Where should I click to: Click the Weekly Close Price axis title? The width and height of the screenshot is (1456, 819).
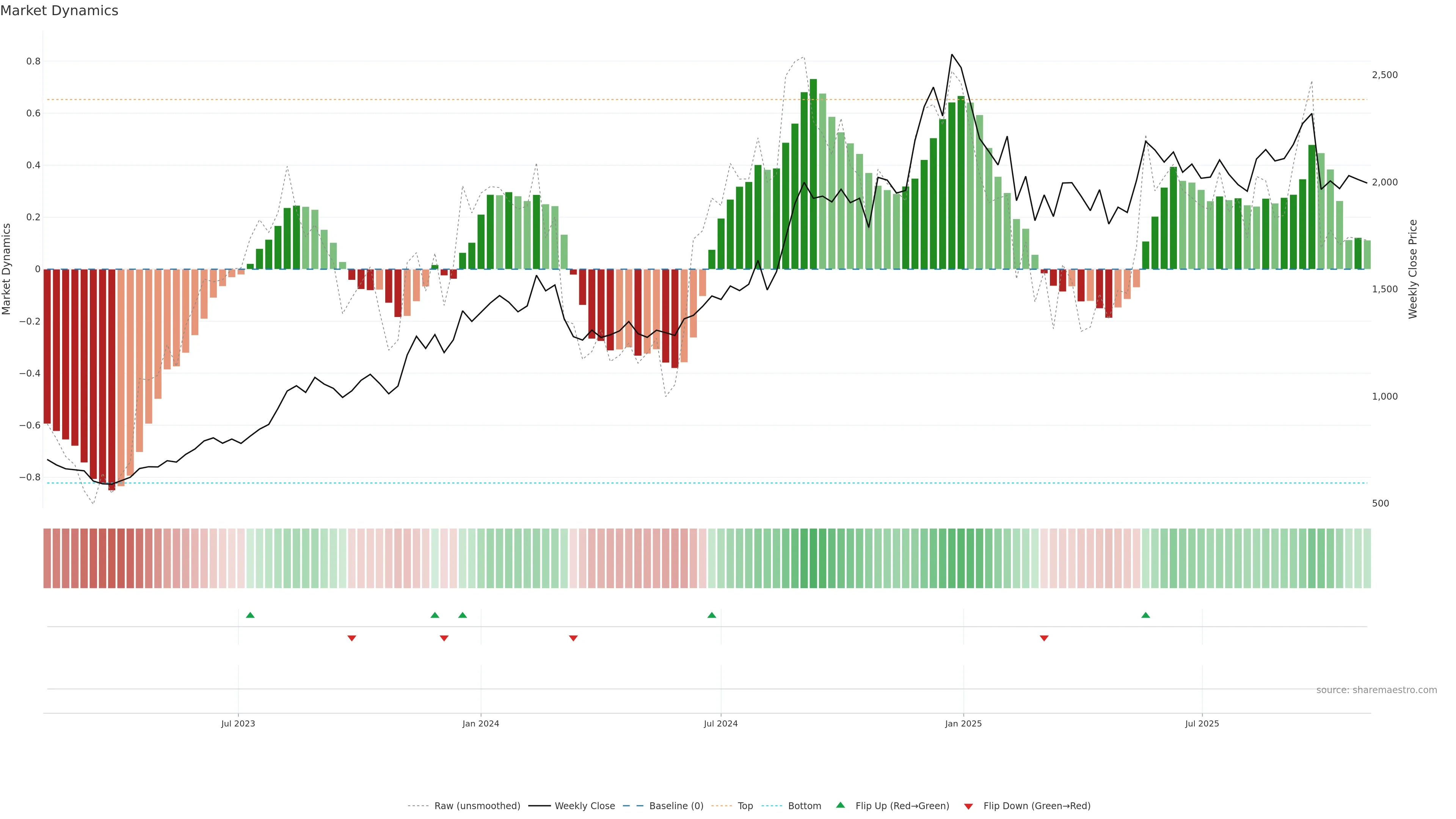(1412, 269)
